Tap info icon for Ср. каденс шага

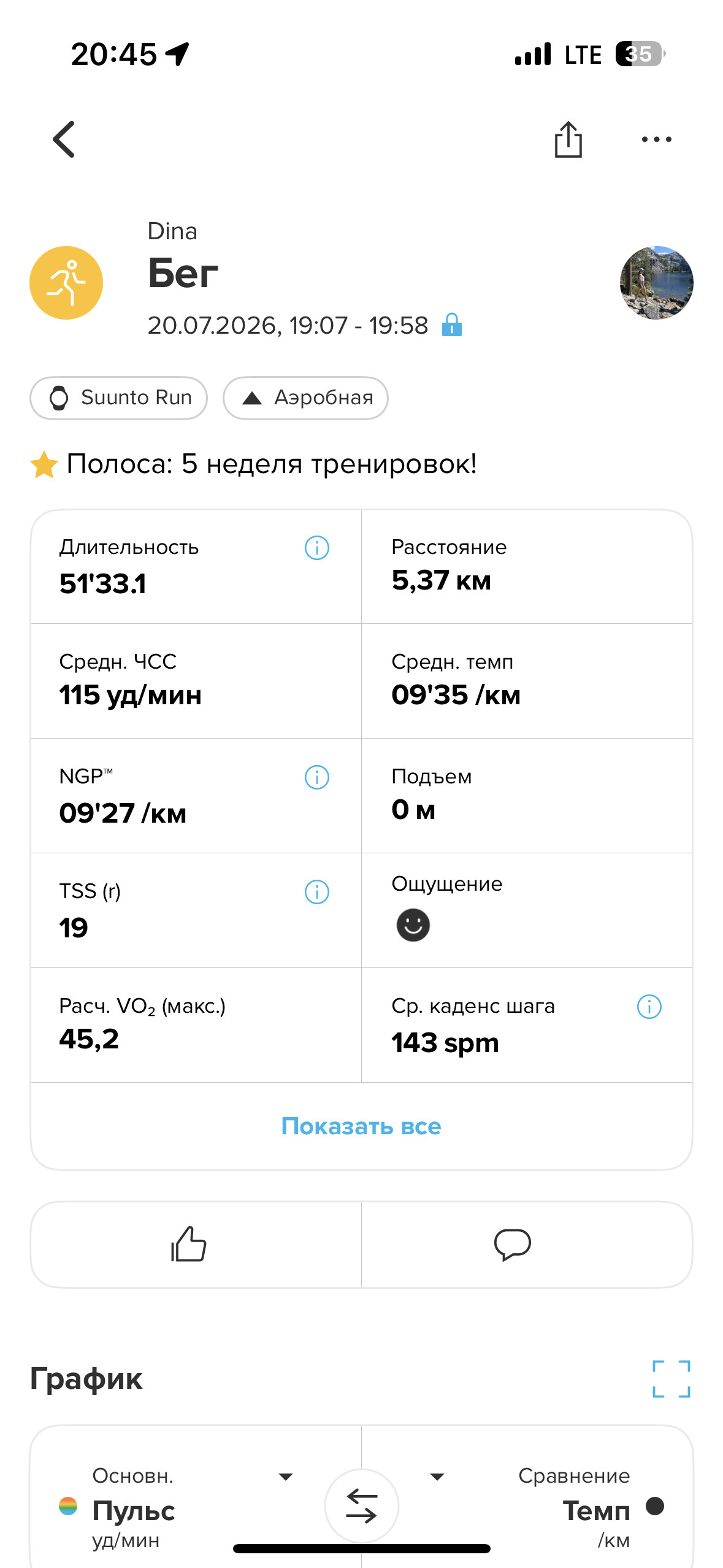click(x=649, y=1007)
